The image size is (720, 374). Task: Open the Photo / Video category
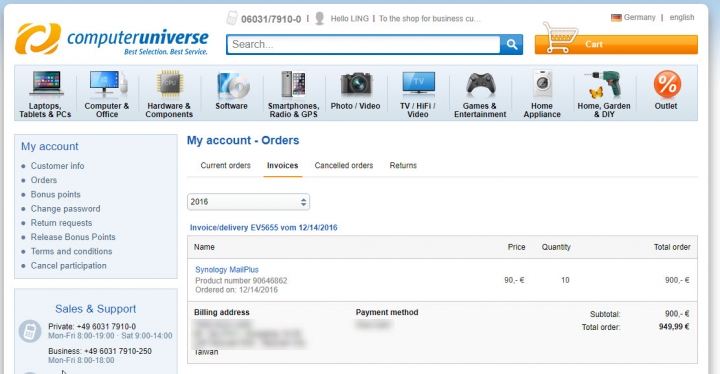click(x=355, y=90)
